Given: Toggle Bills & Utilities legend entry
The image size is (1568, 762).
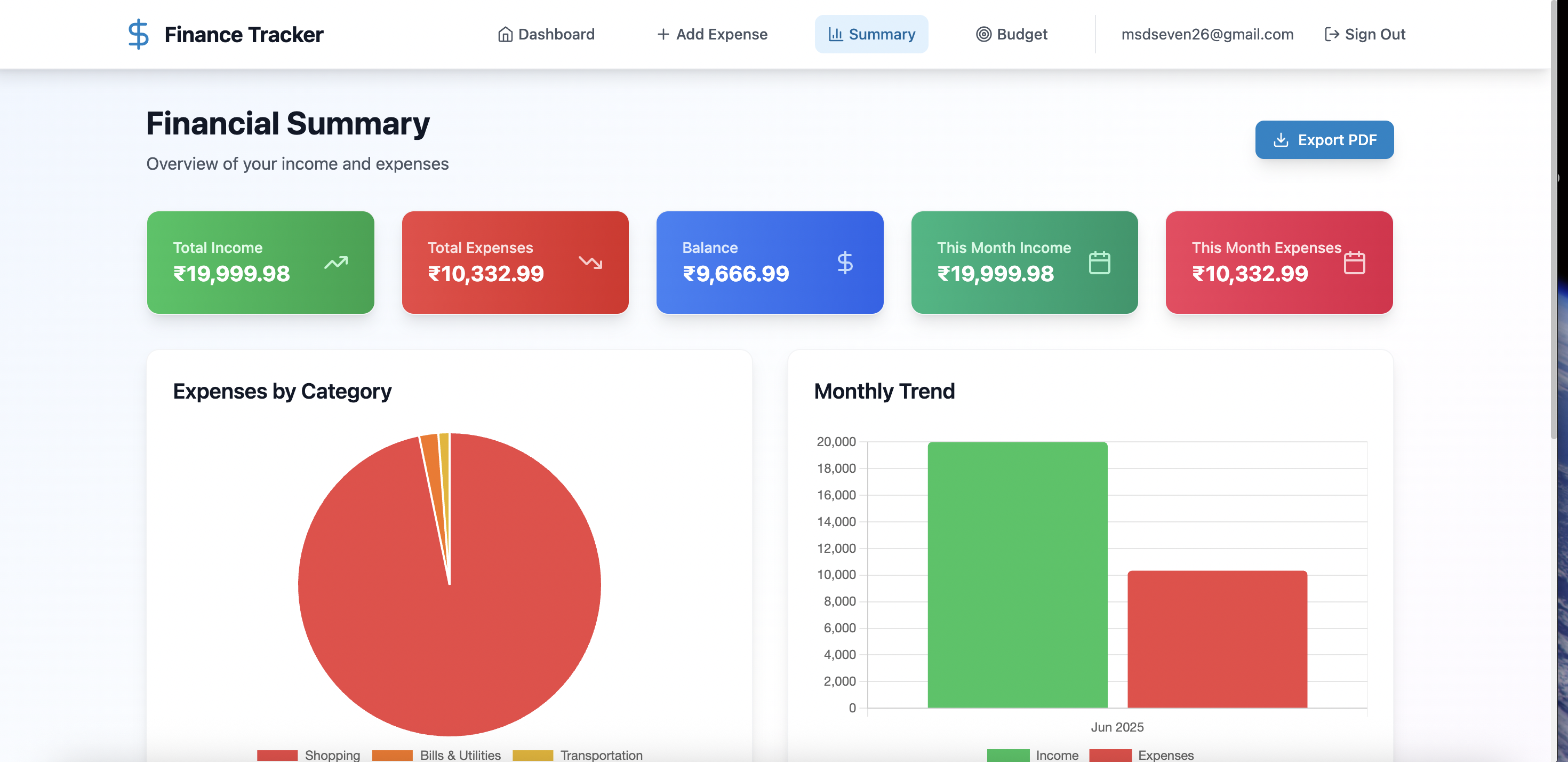Looking at the screenshot, I should tap(436, 755).
